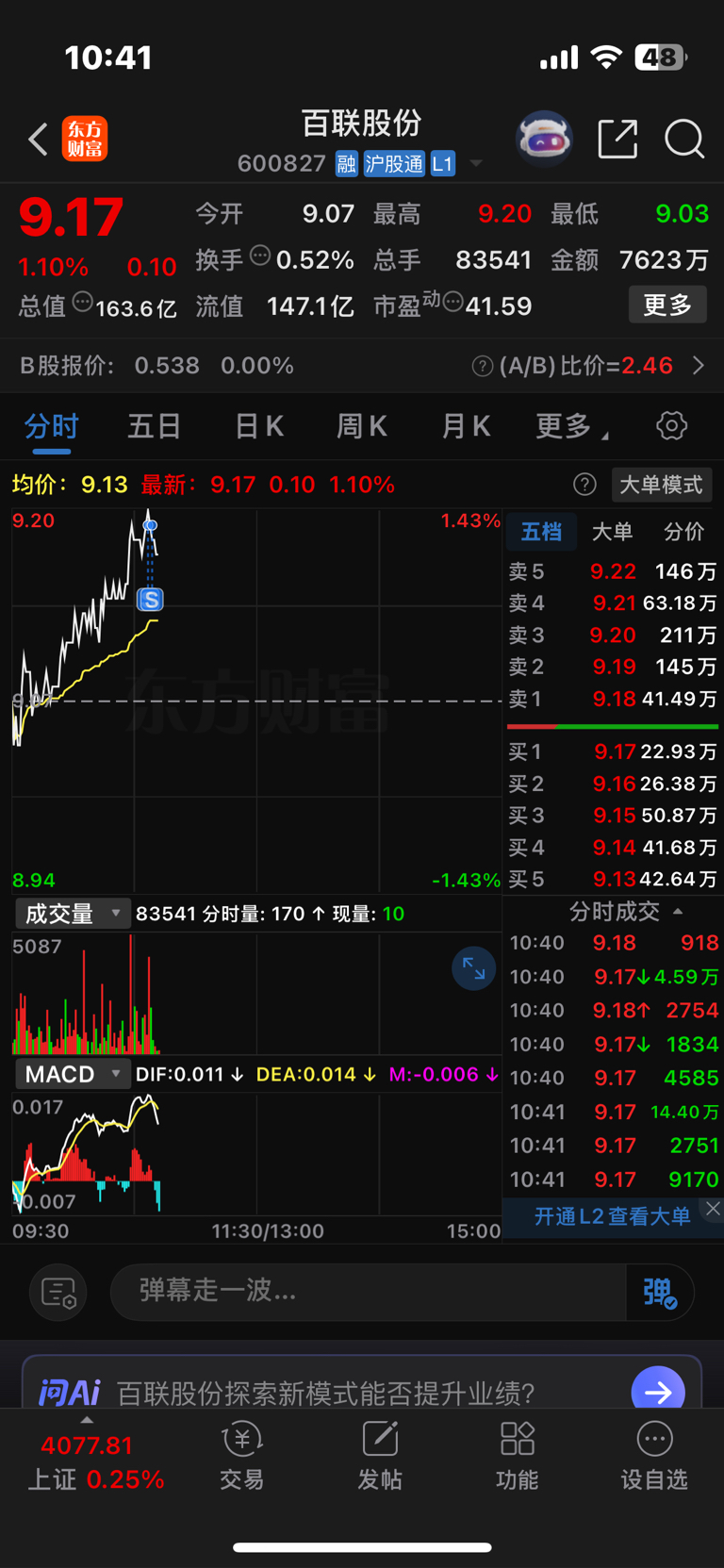724x1568 pixels.
Task: Switch to 五日 tab
Action: [155, 426]
